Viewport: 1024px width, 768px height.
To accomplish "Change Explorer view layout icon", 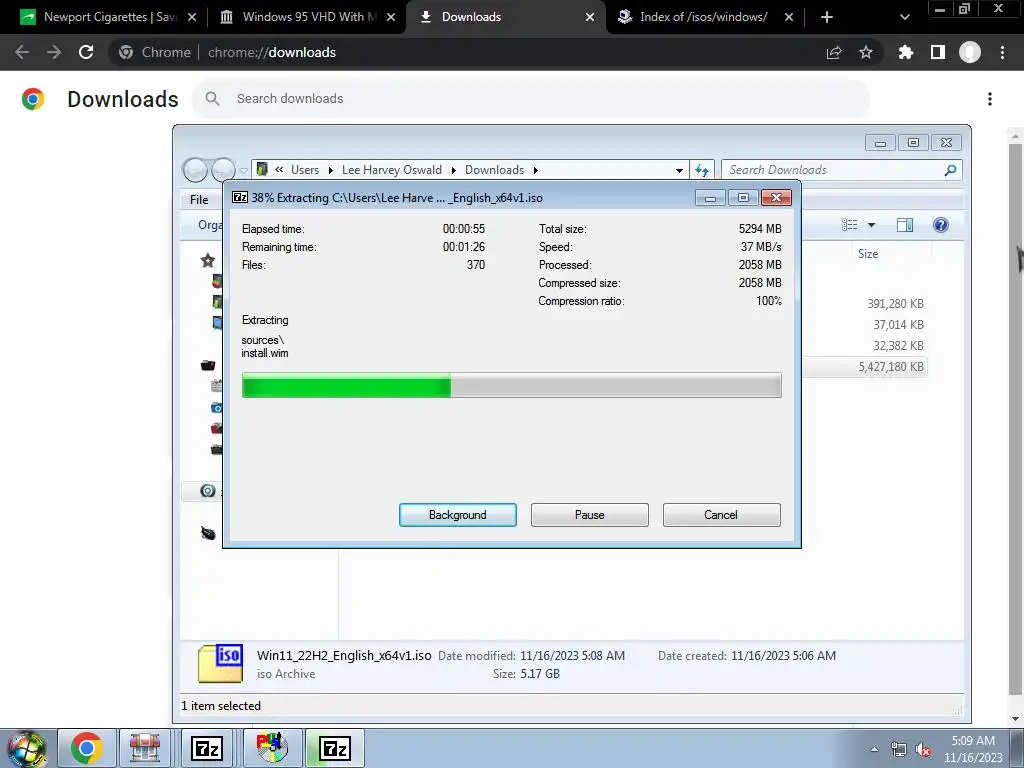I will (850, 225).
